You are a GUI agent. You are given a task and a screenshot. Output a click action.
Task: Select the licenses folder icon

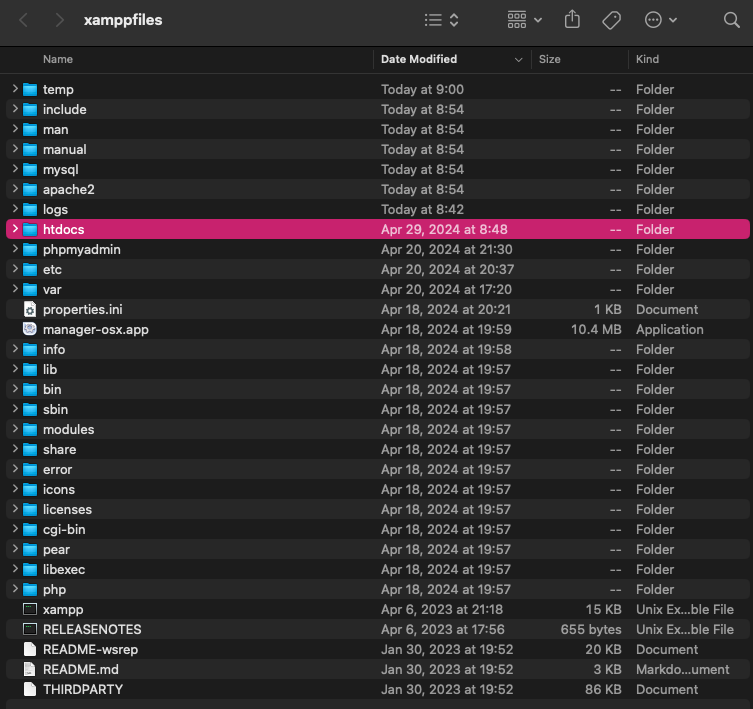(30, 510)
